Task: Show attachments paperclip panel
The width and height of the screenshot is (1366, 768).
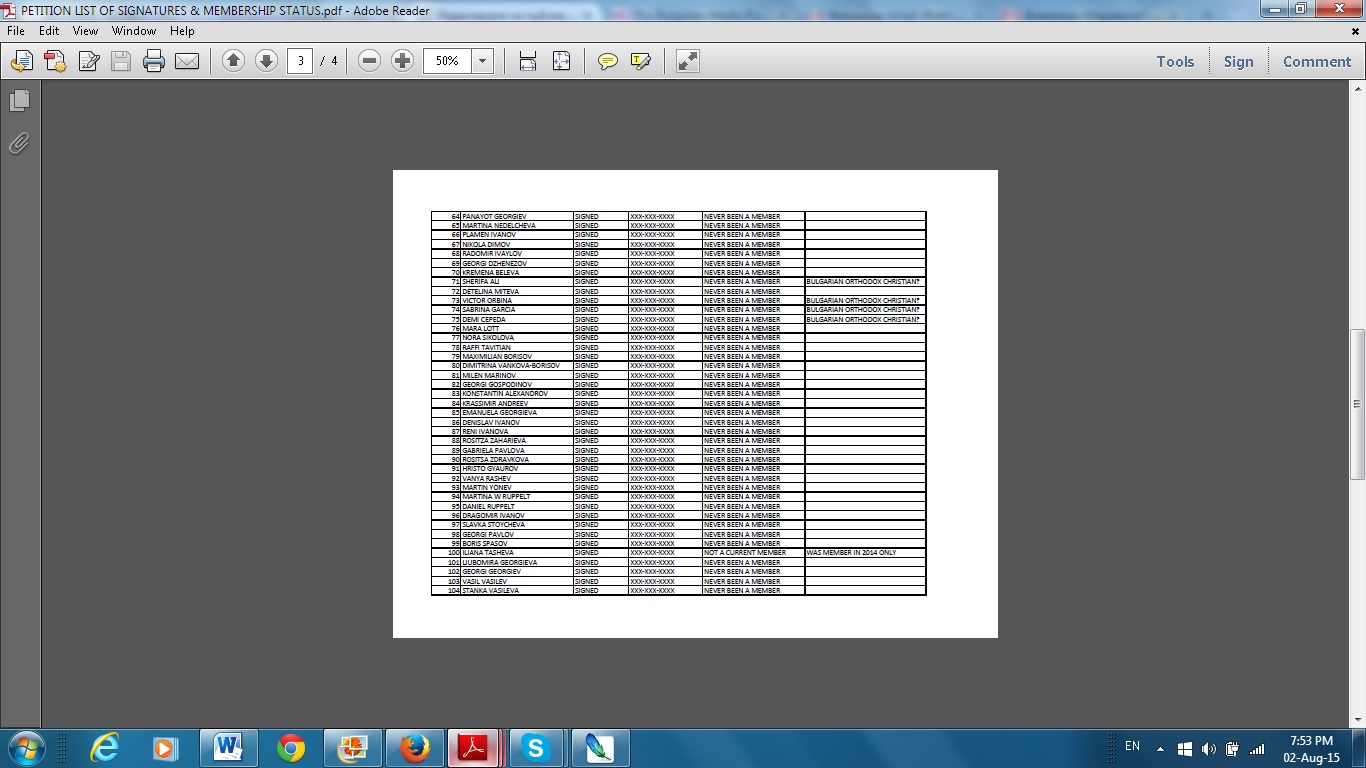Action: pos(19,144)
